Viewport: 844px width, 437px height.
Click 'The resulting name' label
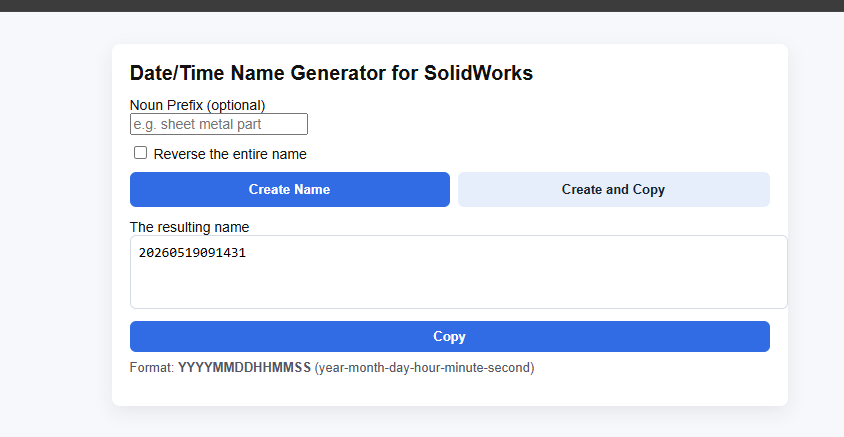tap(189, 227)
